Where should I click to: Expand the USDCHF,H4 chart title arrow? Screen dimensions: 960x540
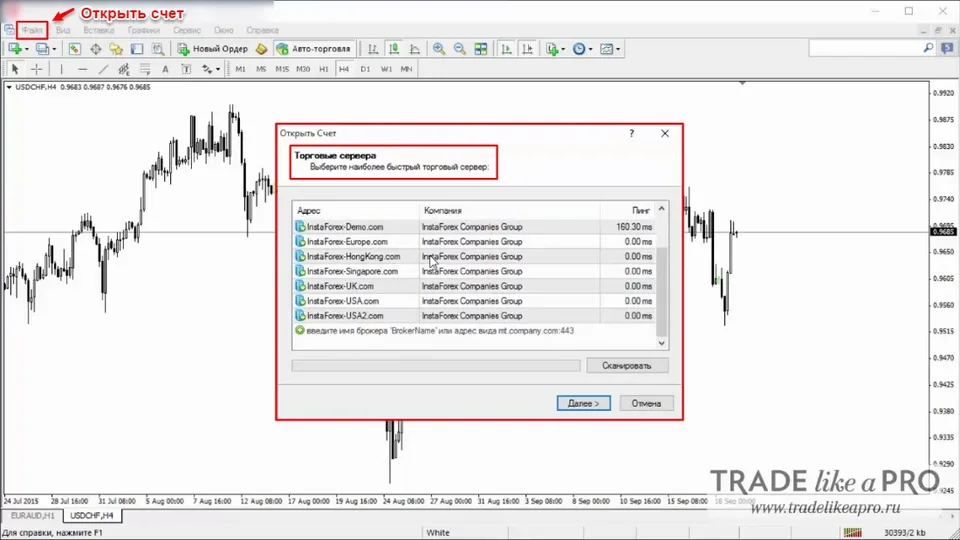point(9,87)
